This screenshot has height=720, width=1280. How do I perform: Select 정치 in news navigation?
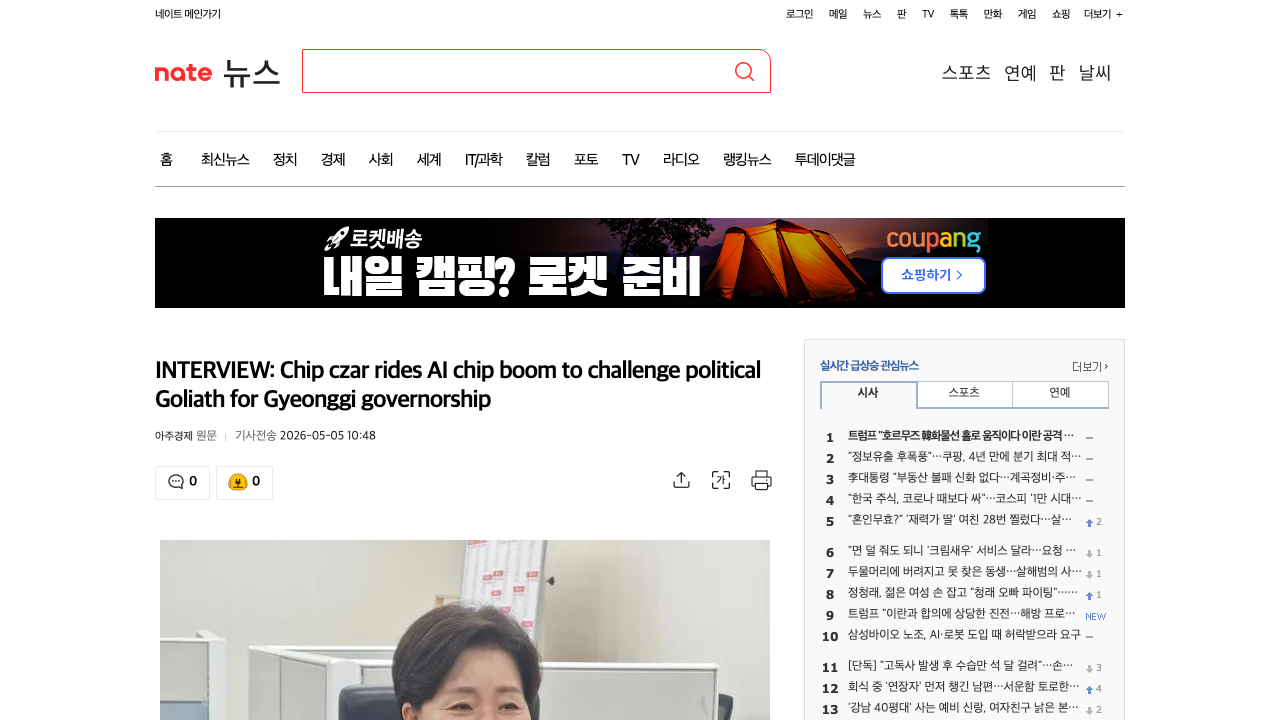(x=285, y=159)
